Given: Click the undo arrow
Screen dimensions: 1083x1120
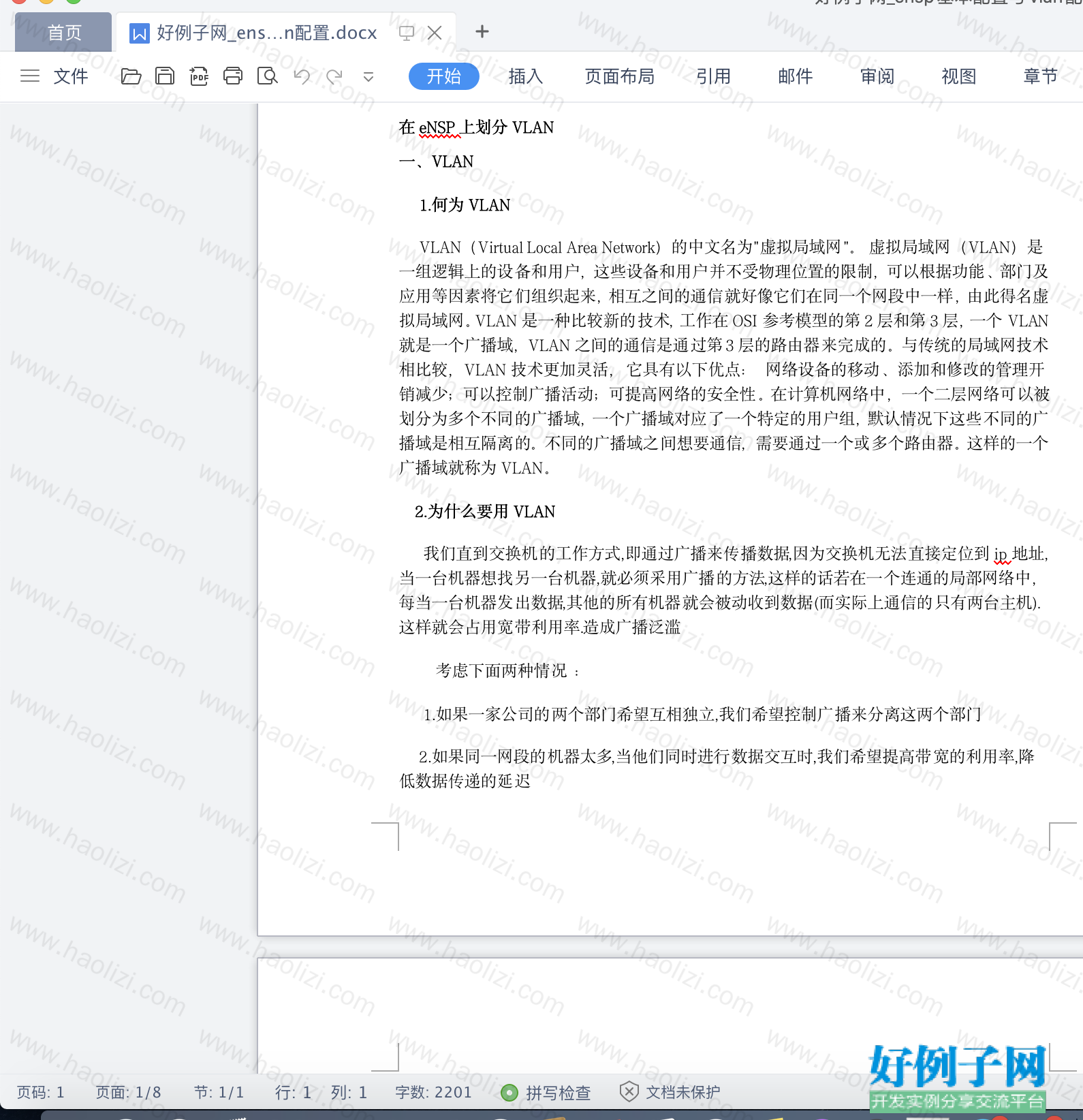Looking at the screenshot, I should pyautogui.click(x=302, y=76).
